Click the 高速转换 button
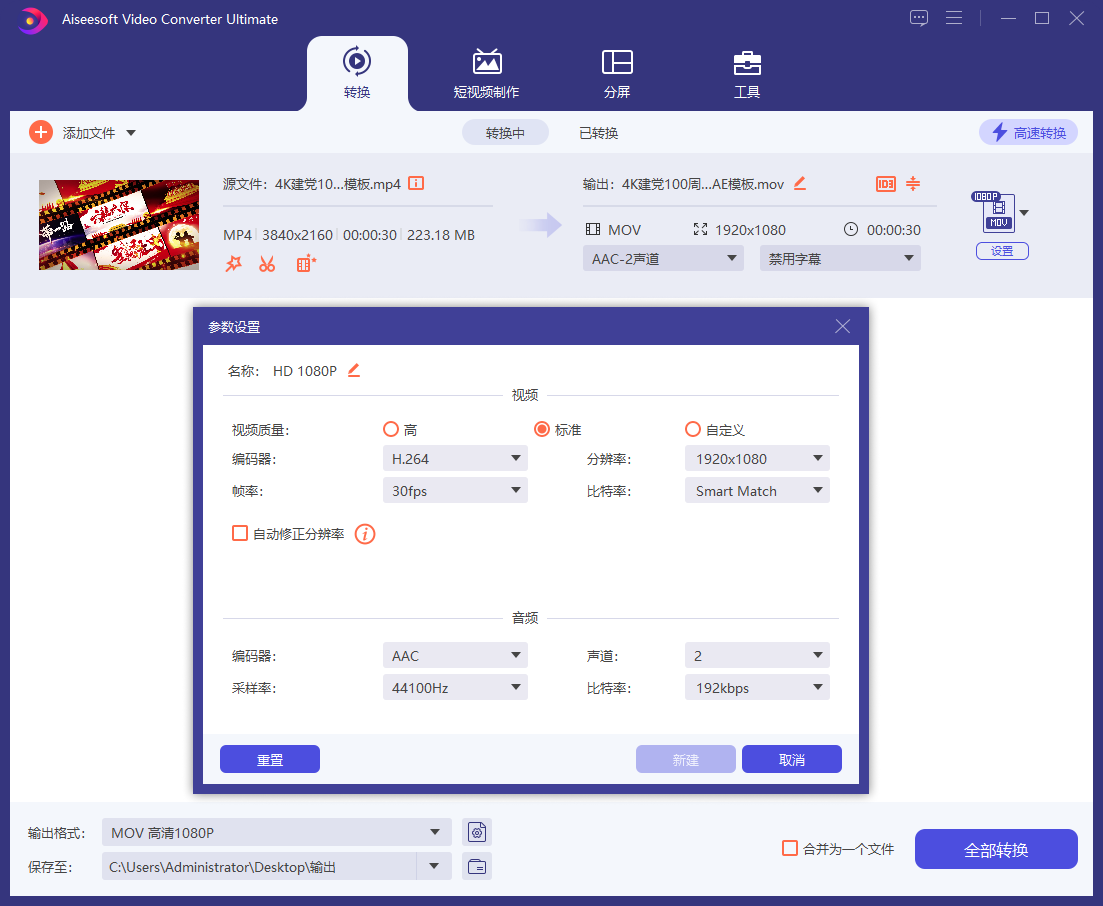Image resolution: width=1103 pixels, height=906 pixels. pyautogui.click(x=1028, y=132)
